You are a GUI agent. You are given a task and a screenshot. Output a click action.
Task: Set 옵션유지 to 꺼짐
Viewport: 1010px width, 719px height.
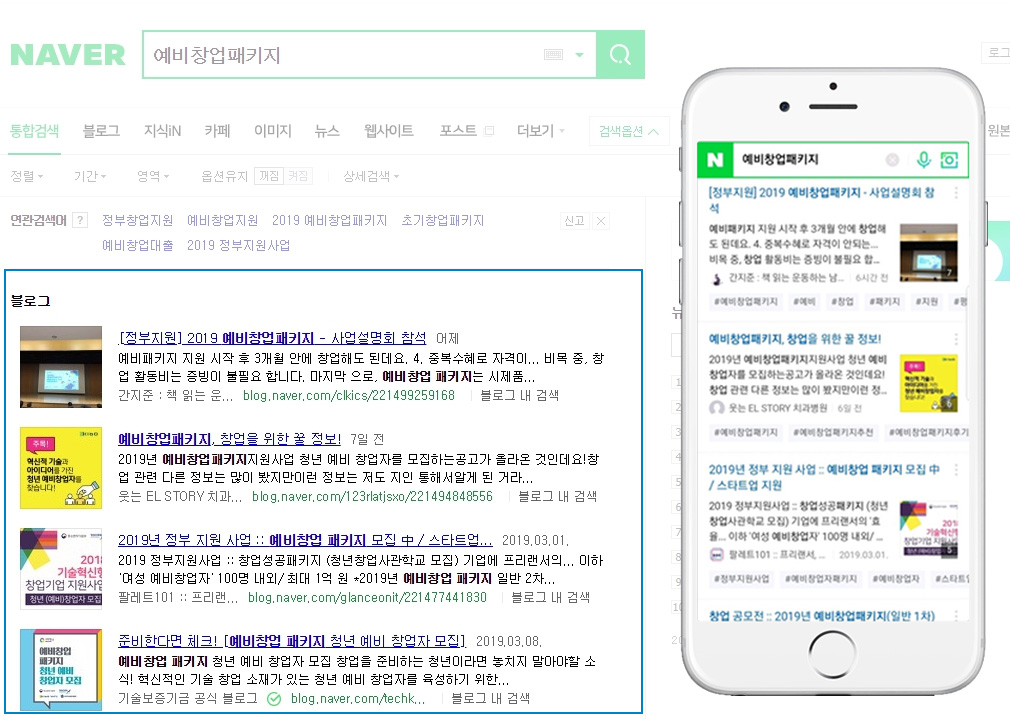pyautogui.click(x=269, y=176)
